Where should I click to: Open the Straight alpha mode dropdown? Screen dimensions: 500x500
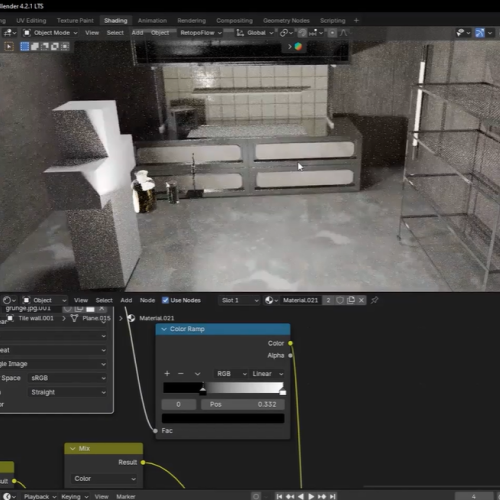pyautogui.click(x=68, y=392)
